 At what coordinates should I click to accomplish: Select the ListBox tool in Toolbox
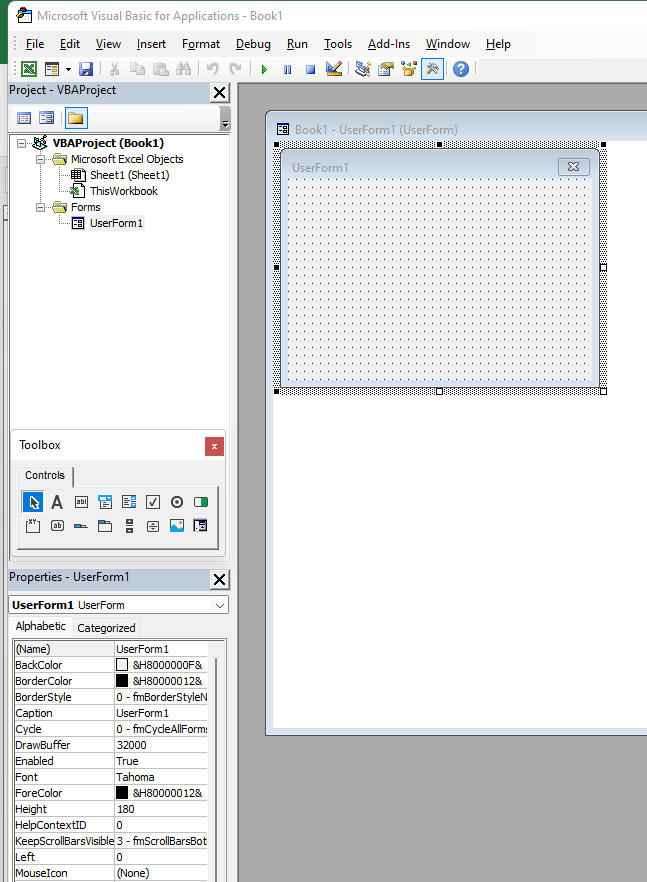129,502
